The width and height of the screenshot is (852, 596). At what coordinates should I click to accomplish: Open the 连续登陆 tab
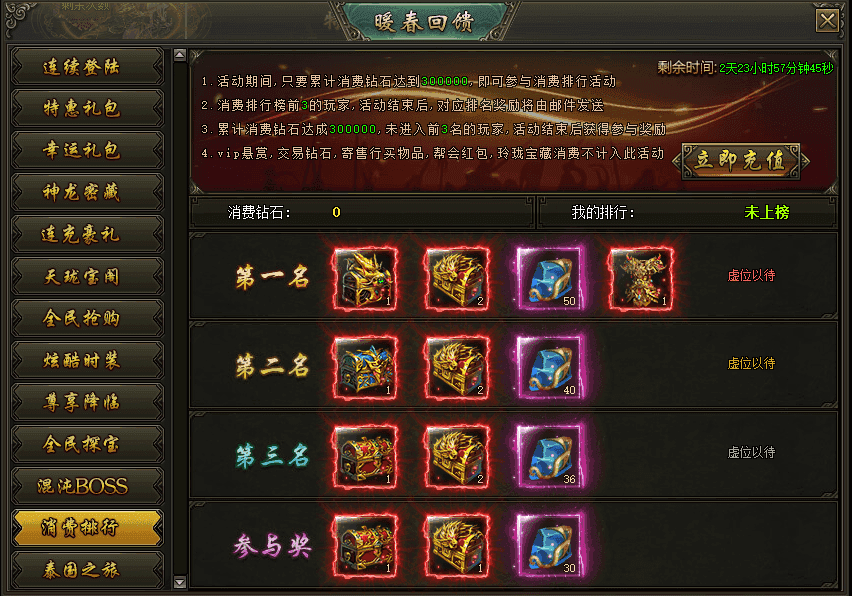[87, 67]
